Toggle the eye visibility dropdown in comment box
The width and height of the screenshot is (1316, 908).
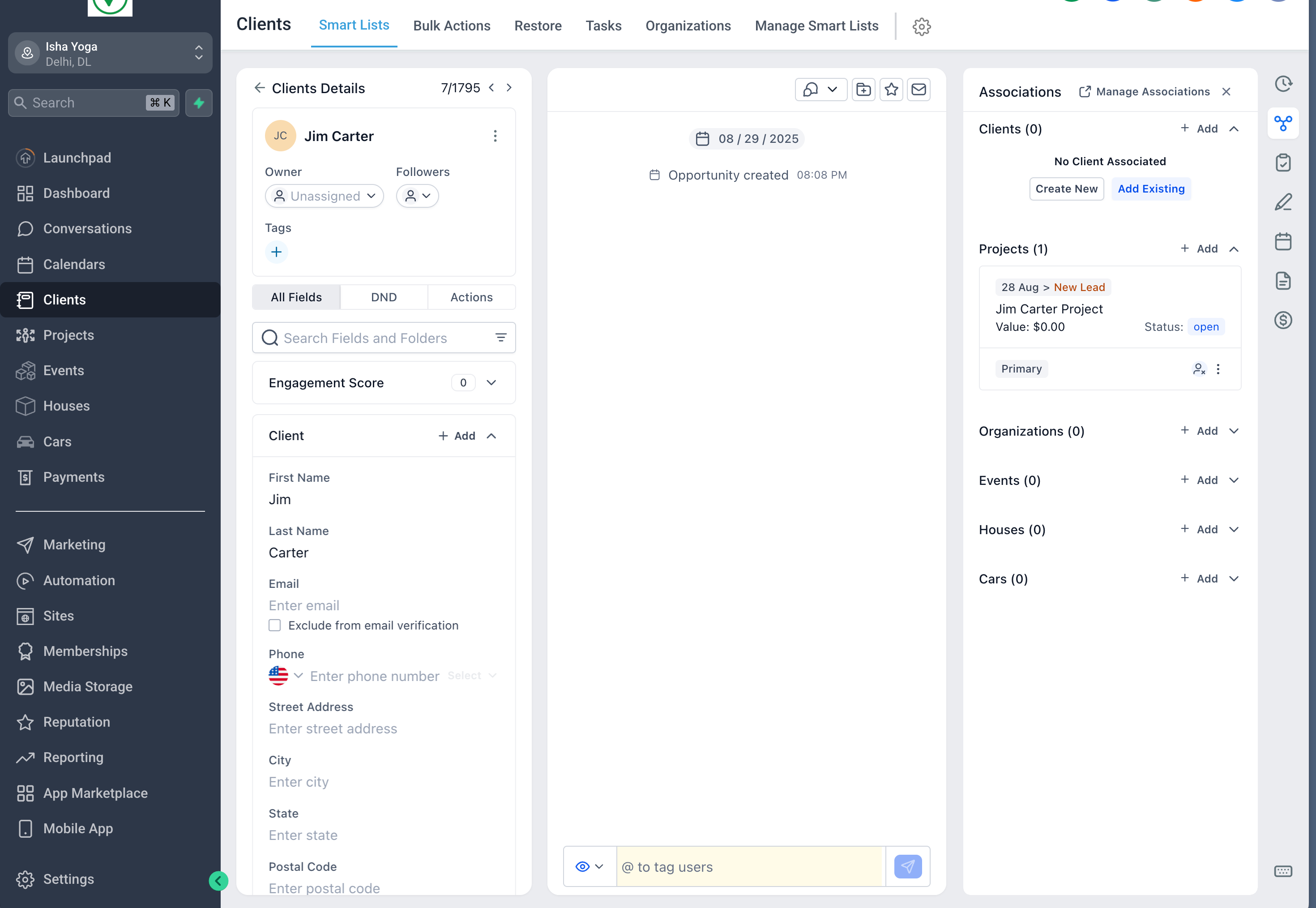589,866
